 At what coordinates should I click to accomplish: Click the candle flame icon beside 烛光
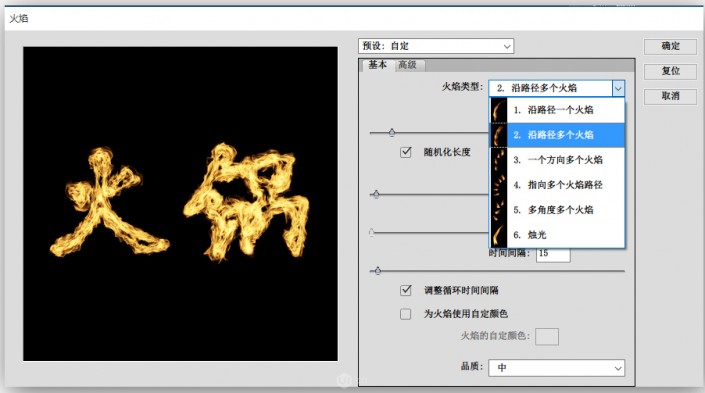pos(499,234)
